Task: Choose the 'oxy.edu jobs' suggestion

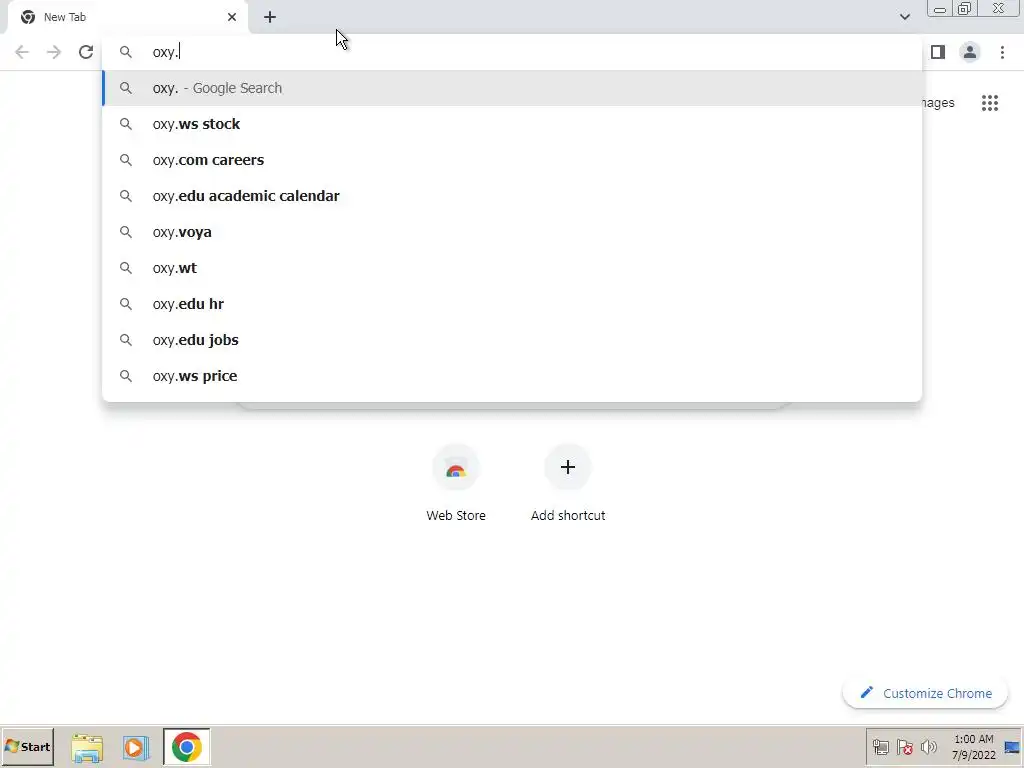Action: 512,340
